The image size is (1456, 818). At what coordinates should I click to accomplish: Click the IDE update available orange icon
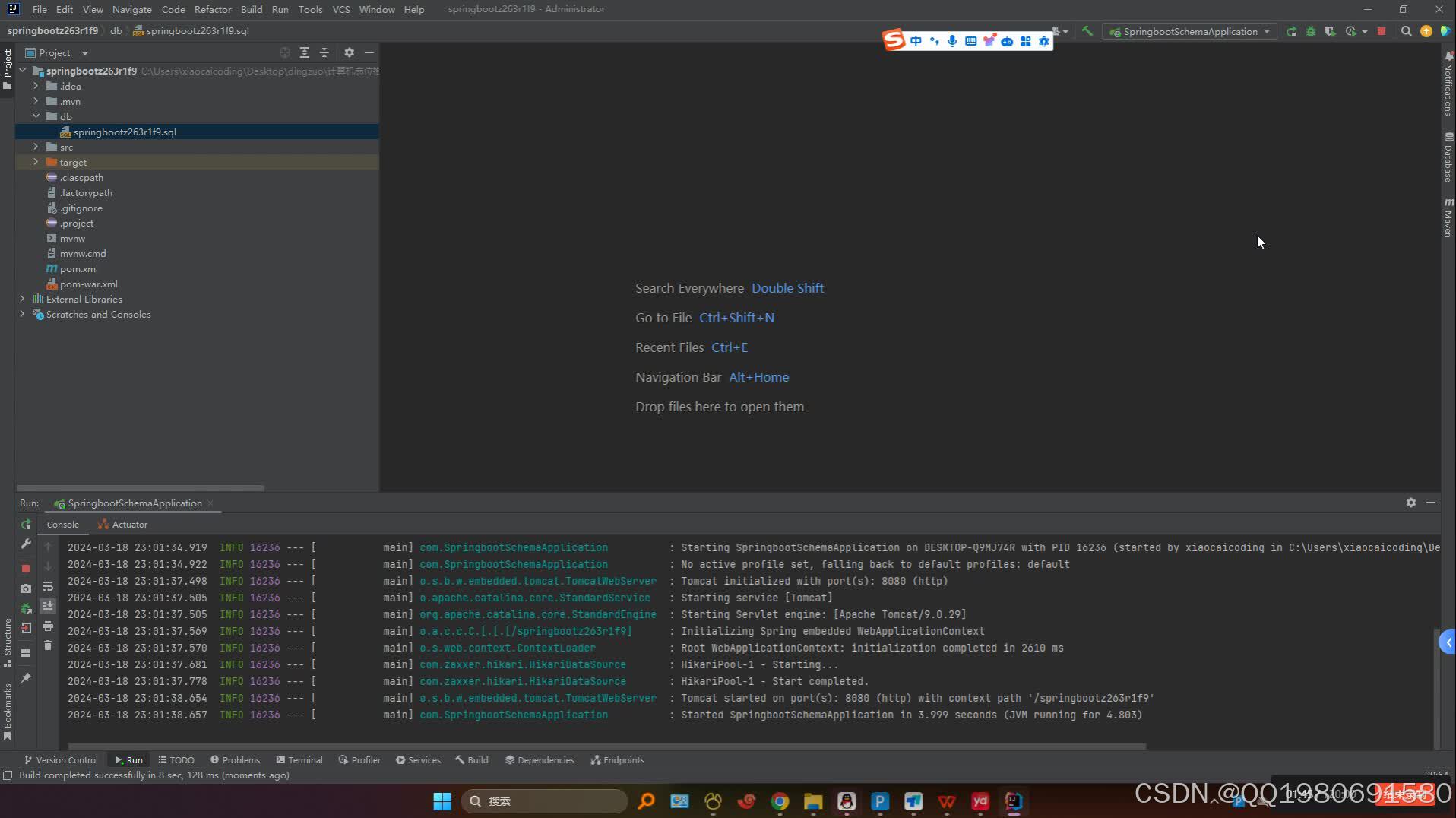click(1426, 31)
